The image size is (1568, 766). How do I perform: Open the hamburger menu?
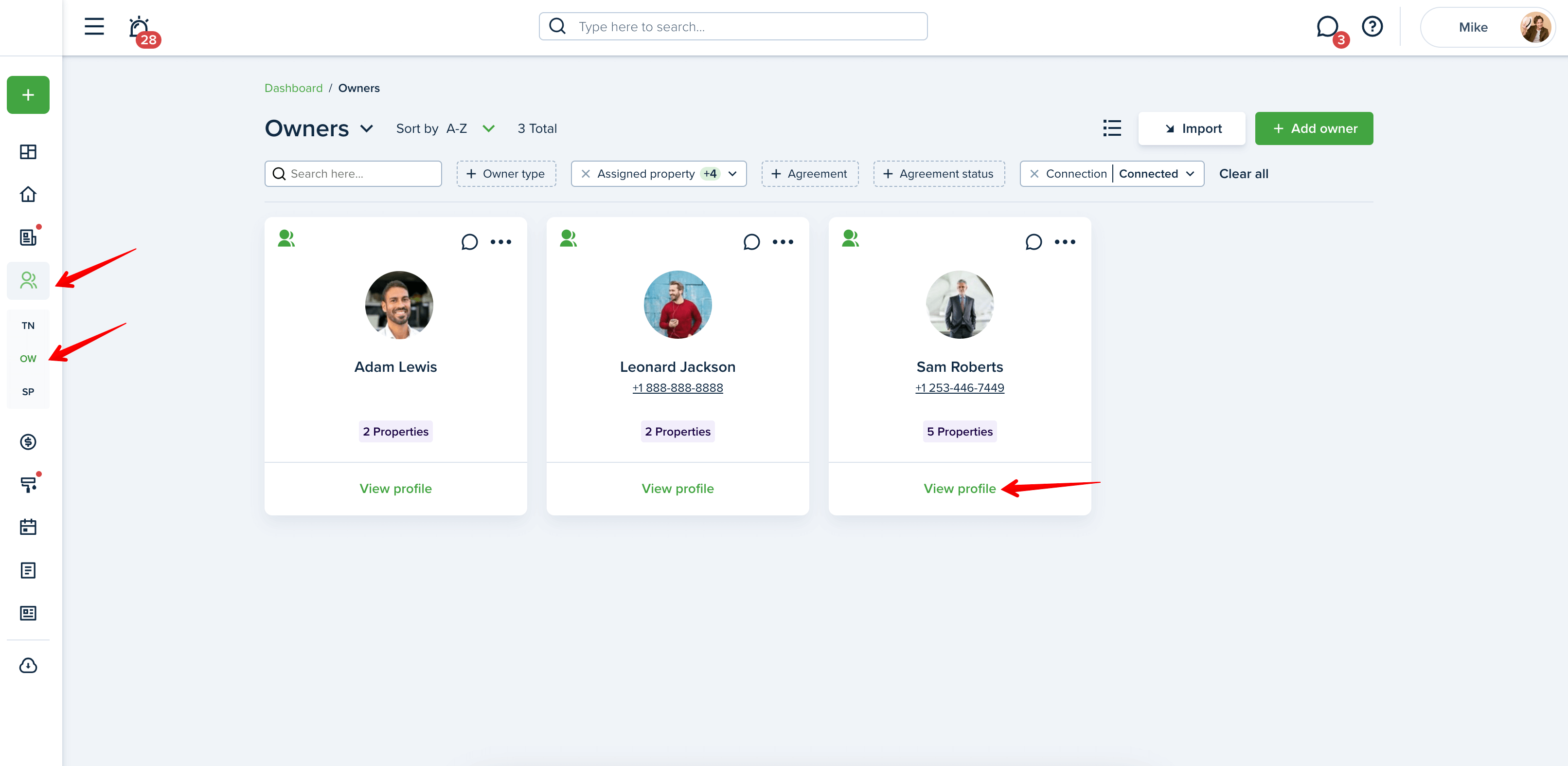(94, 26)
